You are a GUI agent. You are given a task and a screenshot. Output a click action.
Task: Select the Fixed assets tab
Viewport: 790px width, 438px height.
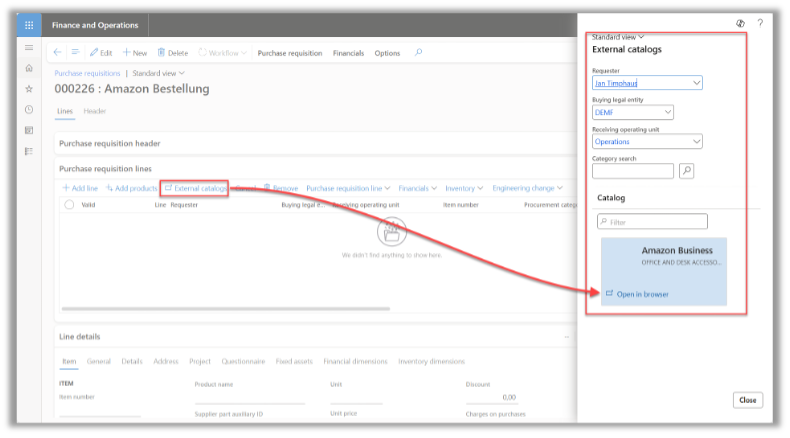click(294, 361)
